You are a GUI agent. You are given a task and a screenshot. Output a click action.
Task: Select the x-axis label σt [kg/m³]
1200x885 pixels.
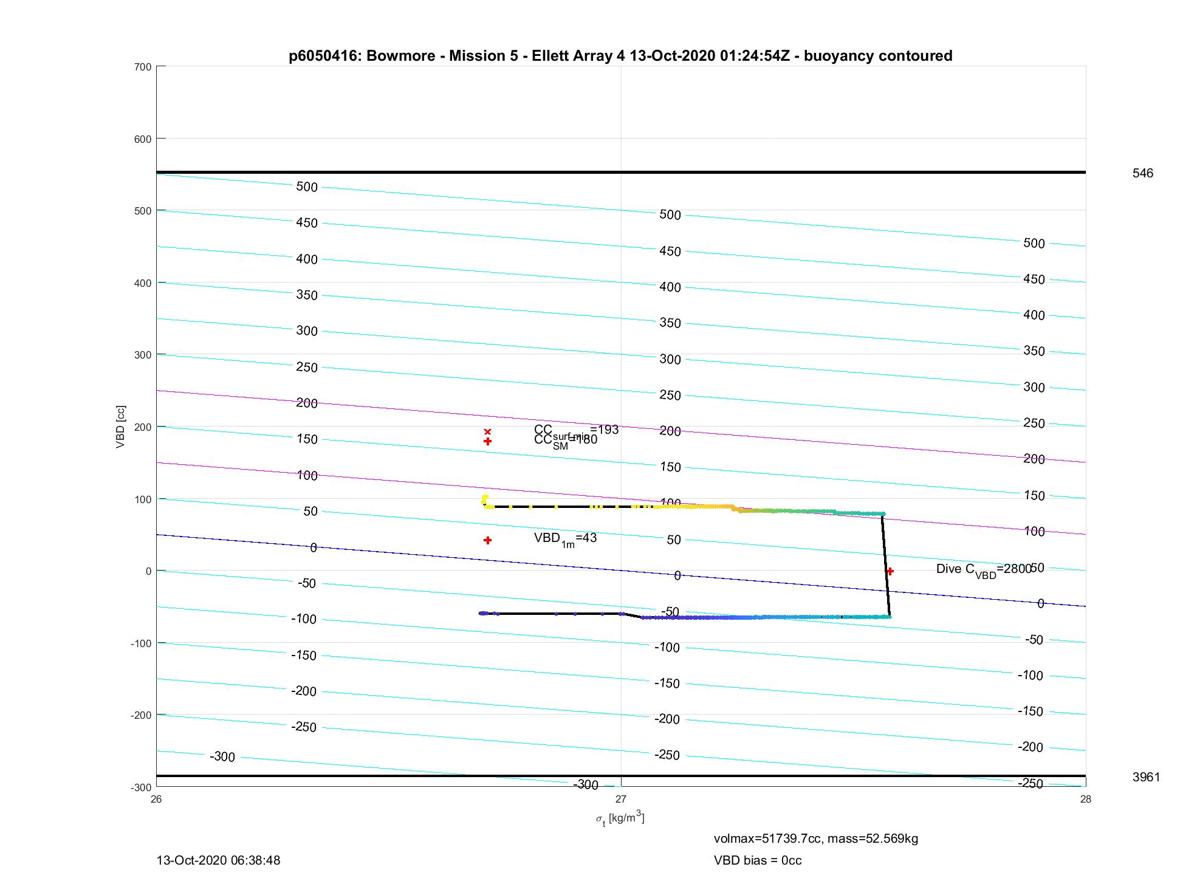[x=620, y=819]
